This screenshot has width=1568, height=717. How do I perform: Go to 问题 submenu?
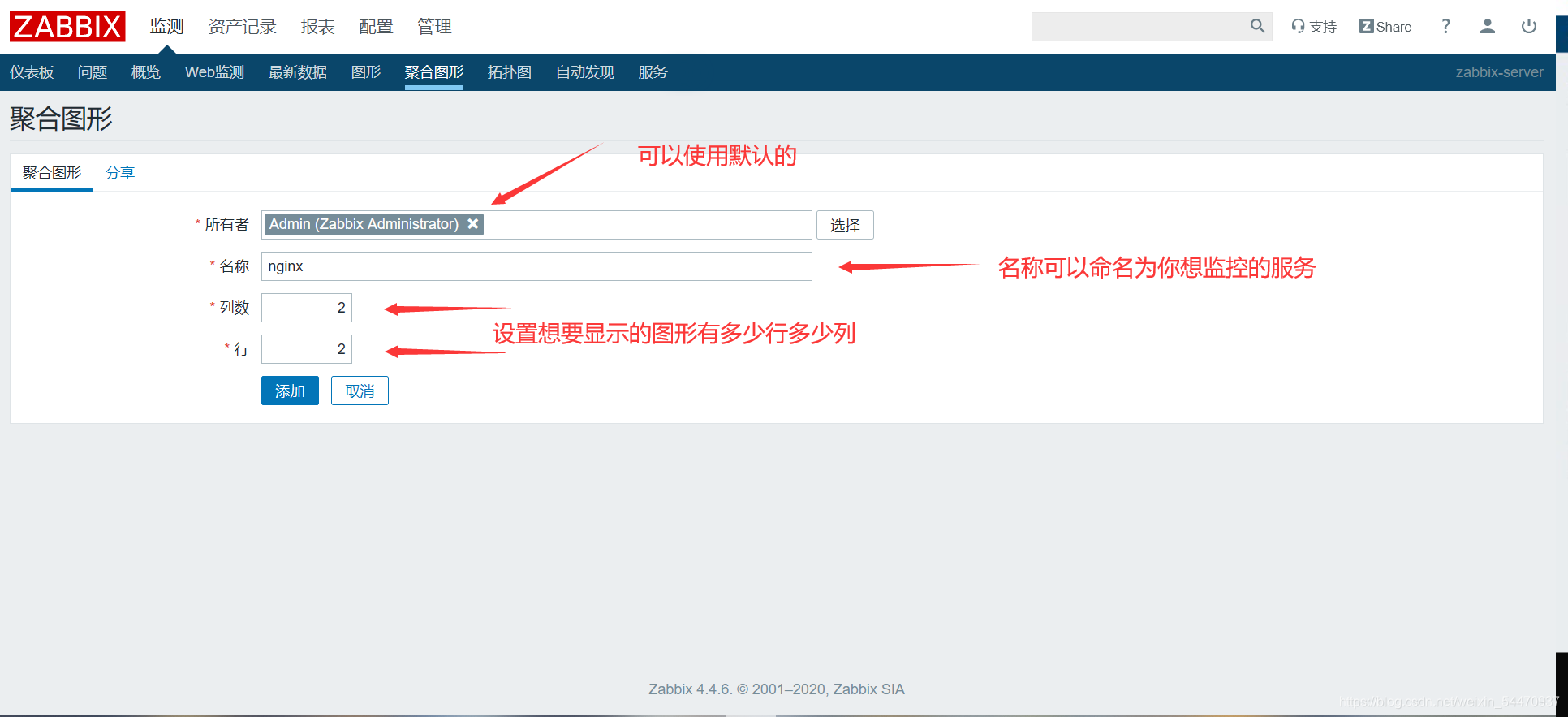(93, 72)
